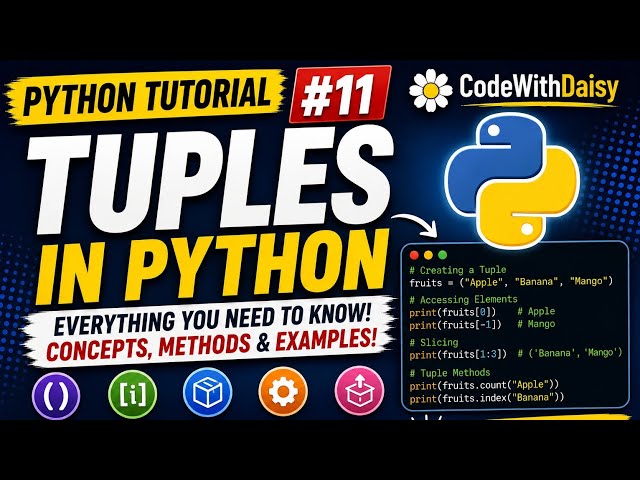
Task: Click the print(fruits[0]) code line
Action: pyautogui.click(x=452, y=312)
